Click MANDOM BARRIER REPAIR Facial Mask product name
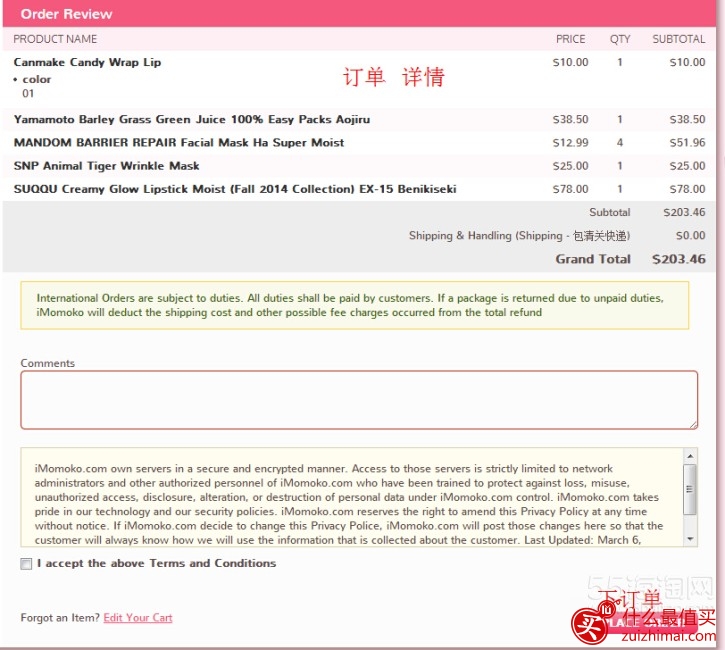 tap(179, 143)
